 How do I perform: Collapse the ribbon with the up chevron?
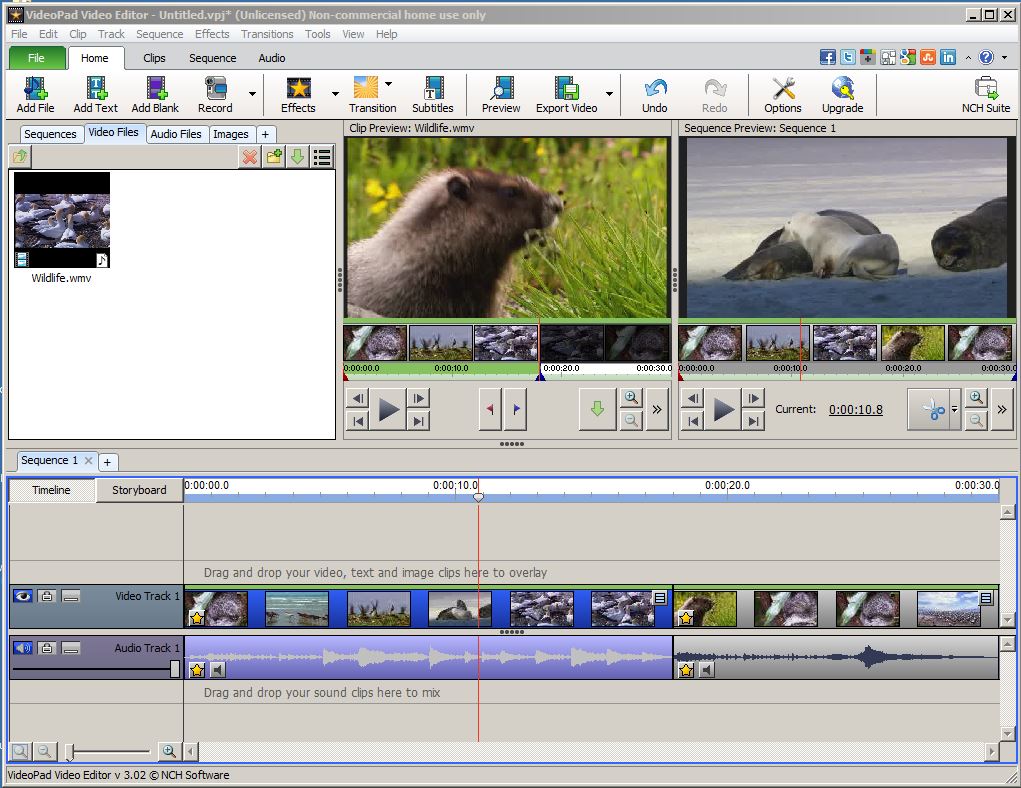coord(968,58)
